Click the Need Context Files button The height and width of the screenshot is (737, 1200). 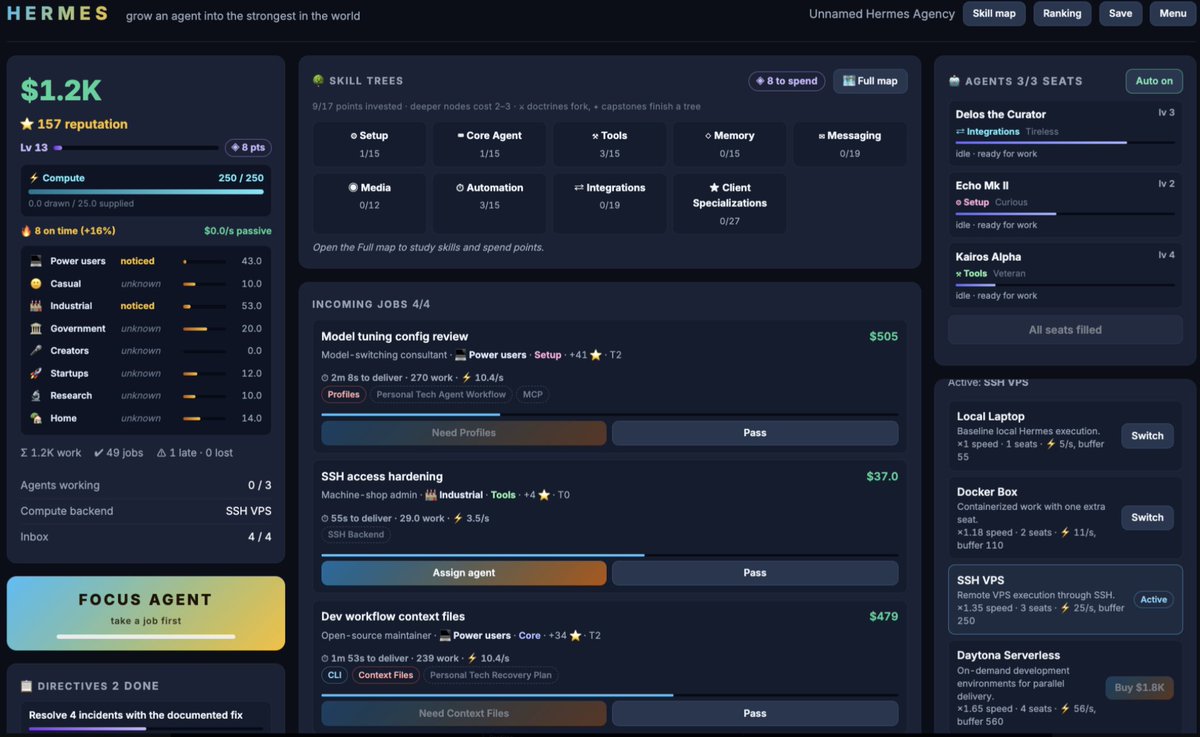[x=464, y=713]
